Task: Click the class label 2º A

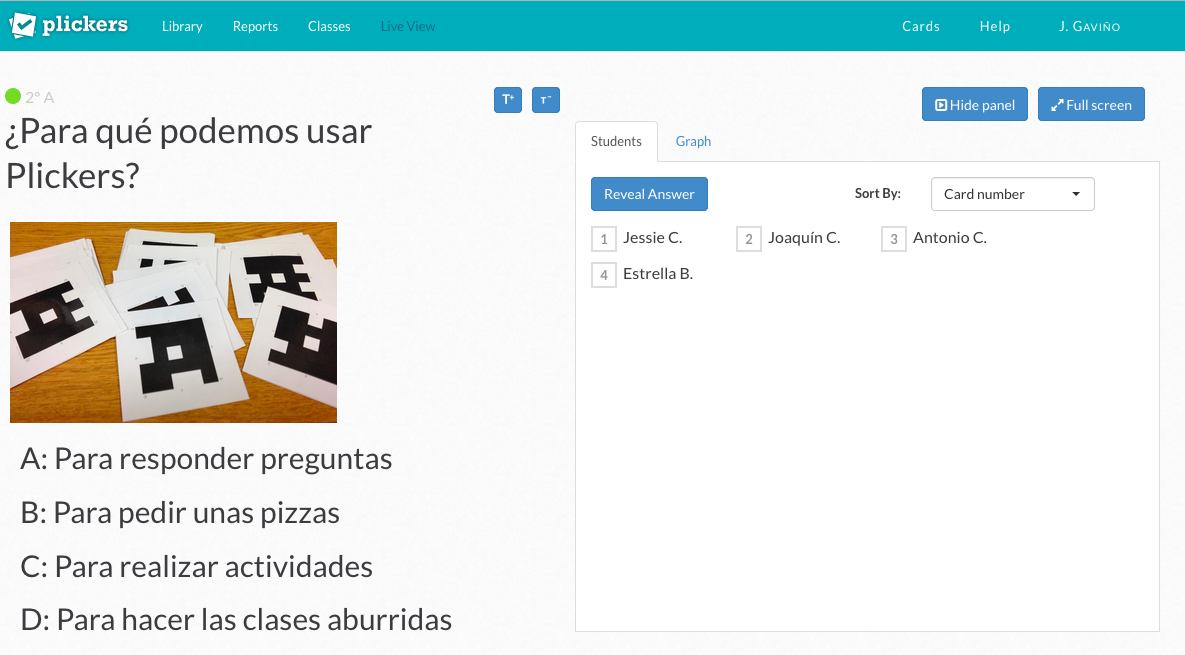Action: (x=39, y=97)
